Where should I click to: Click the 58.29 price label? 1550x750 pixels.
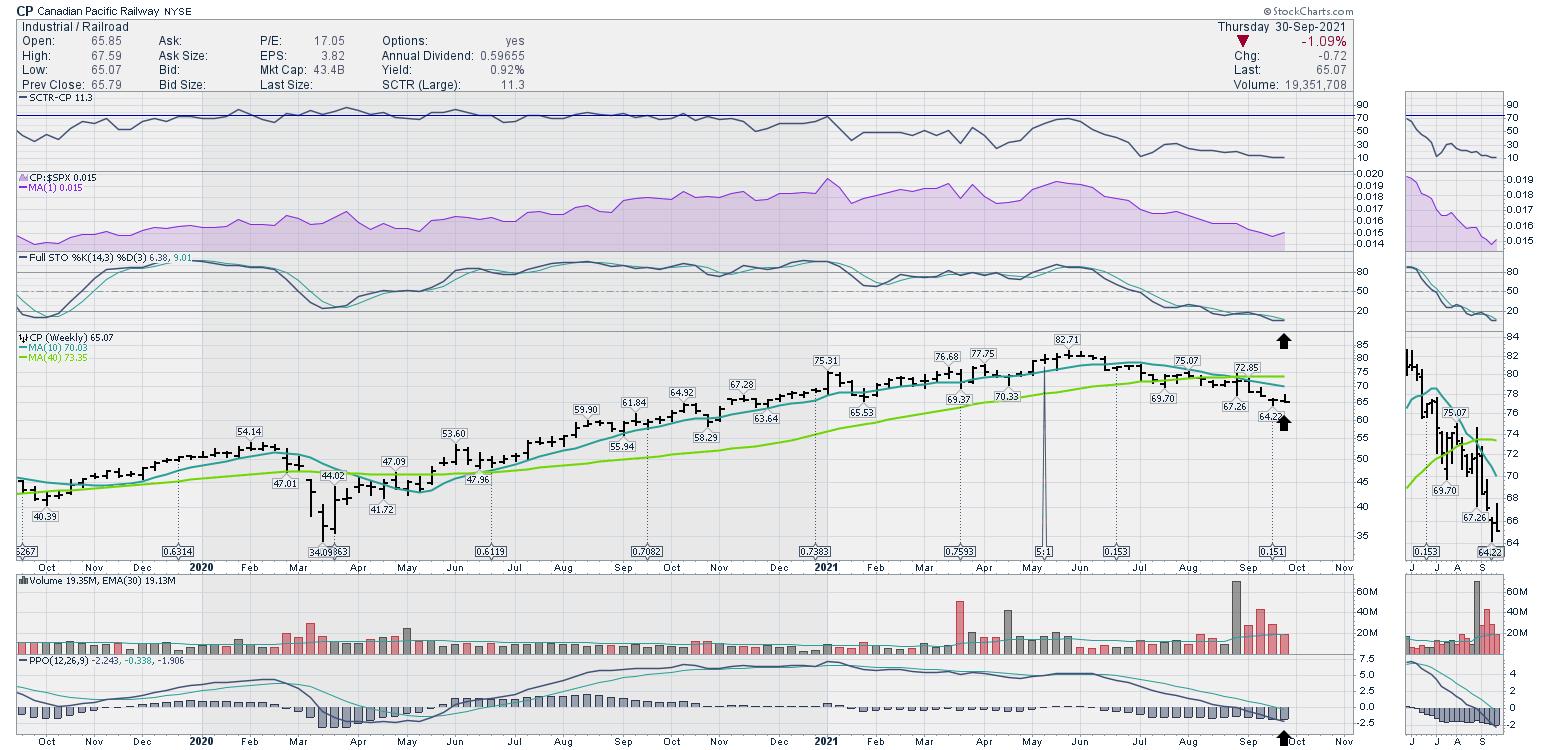tap(706, 438)
